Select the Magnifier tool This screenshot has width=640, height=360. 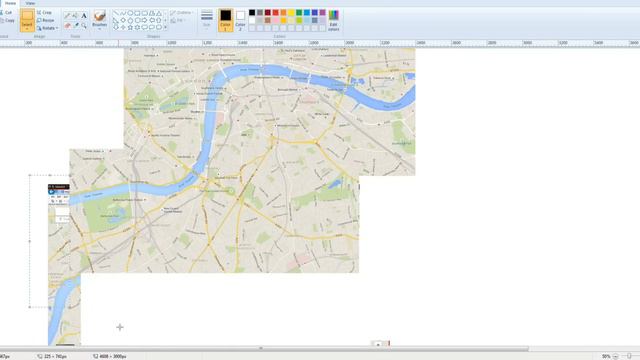(84, 25)
